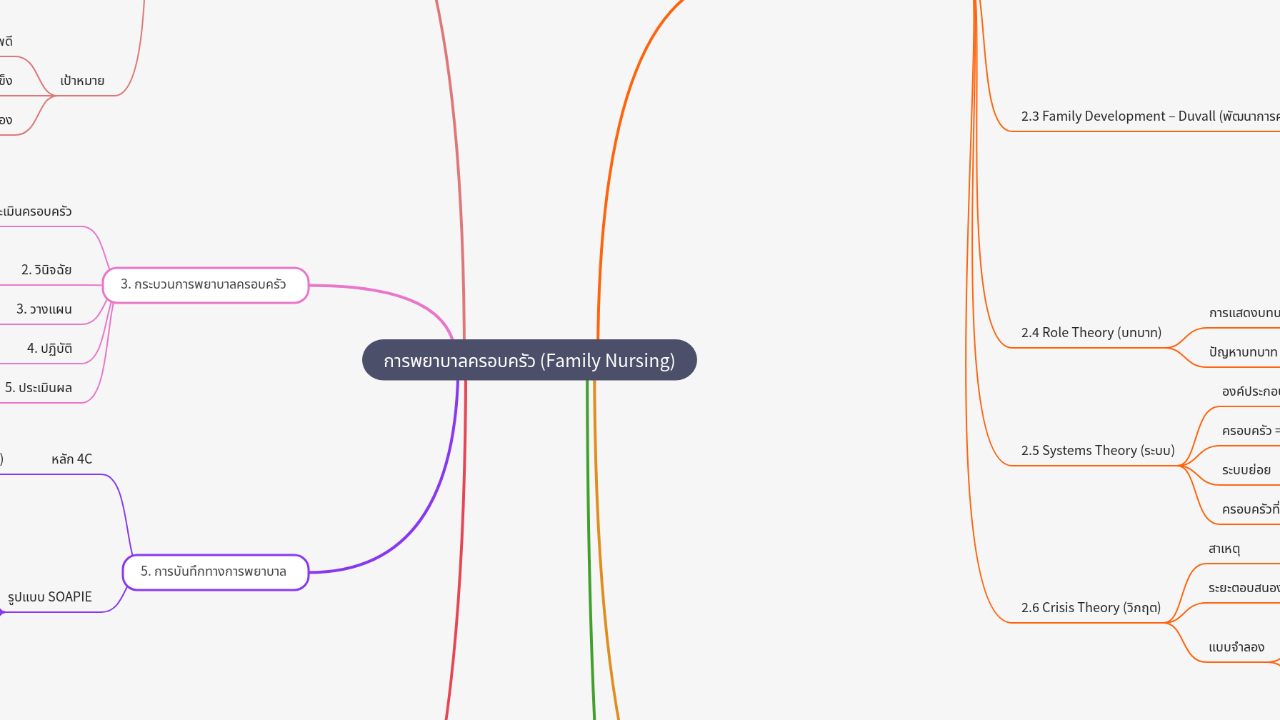Click the หลัก 4C node
This screenshot has height=720, width=1280.
tap(72, 459)
